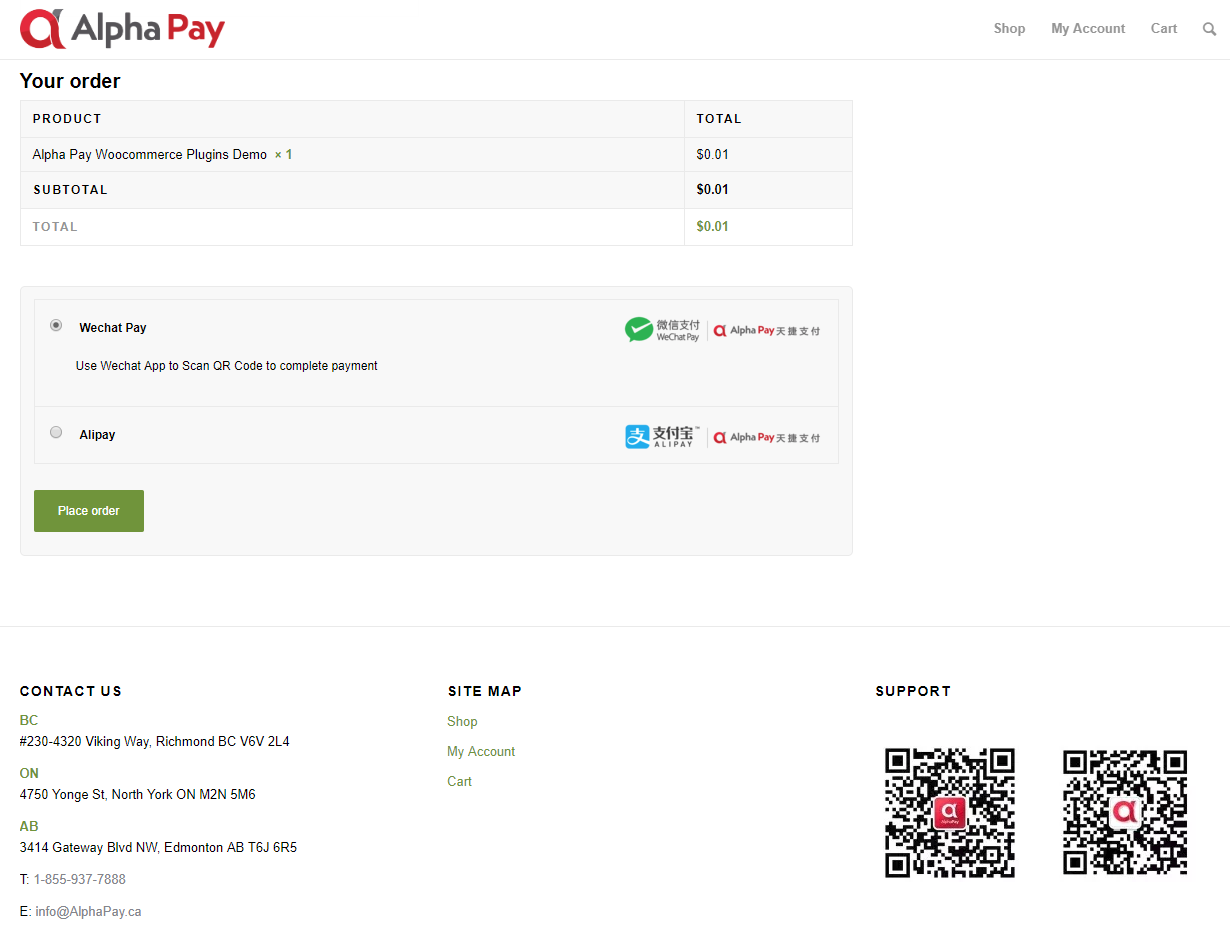Select the Alipay radio button

(x=56, y=432)
